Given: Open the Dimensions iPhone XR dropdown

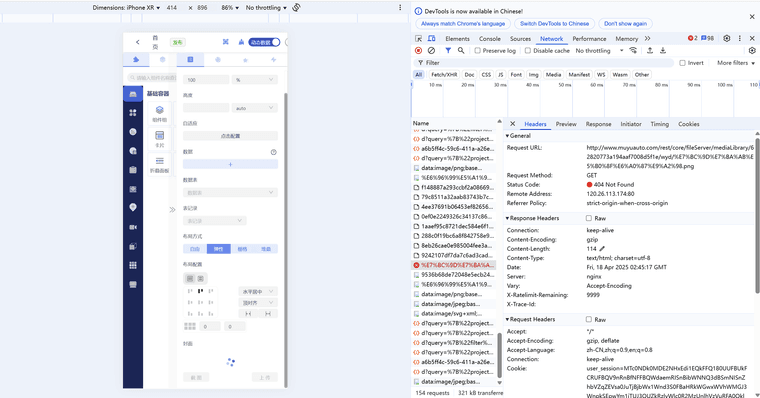Looking at the screenshot, I should click(126, 7).
